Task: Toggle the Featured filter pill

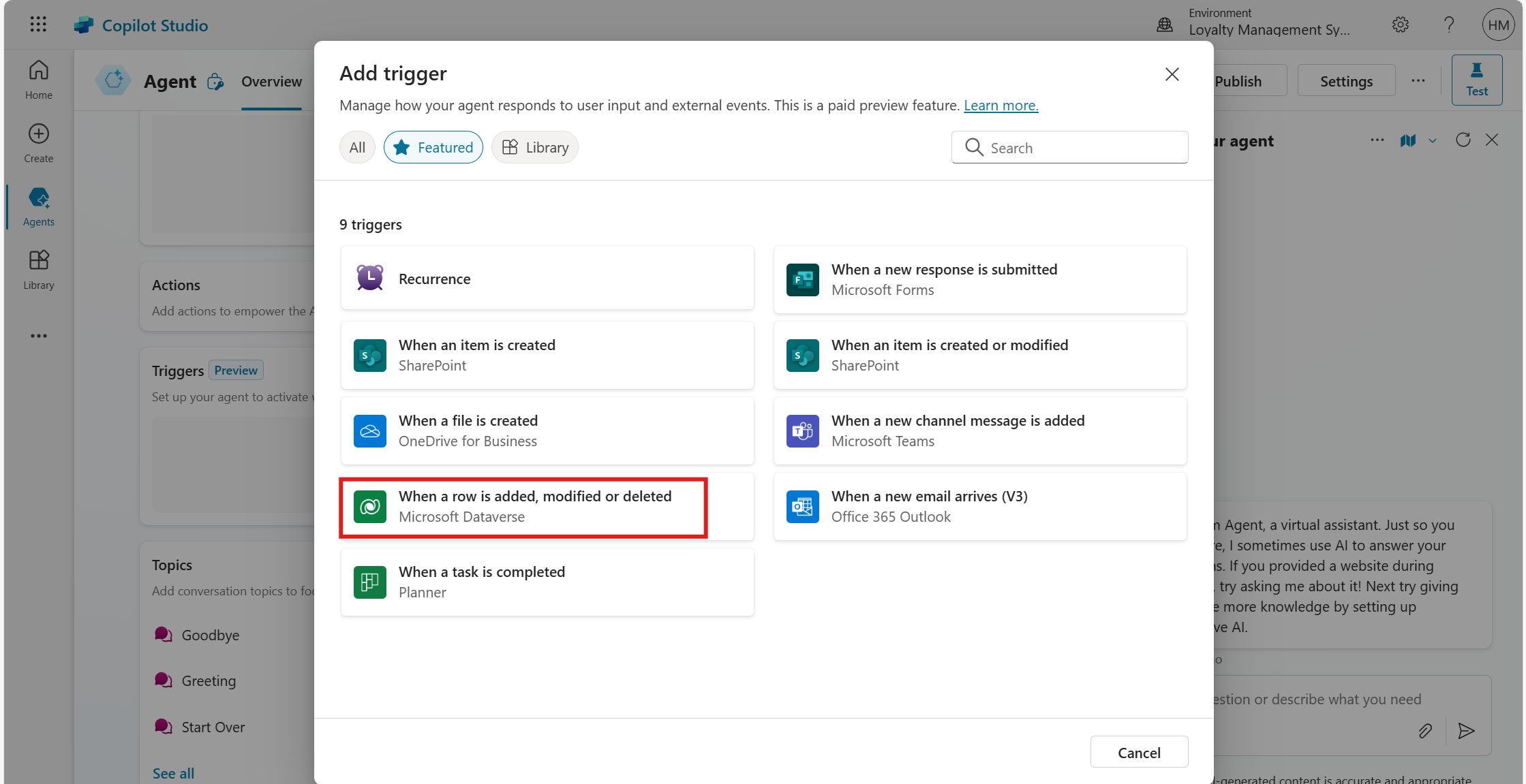Action: pyautogui.click(x=433, y=148)
